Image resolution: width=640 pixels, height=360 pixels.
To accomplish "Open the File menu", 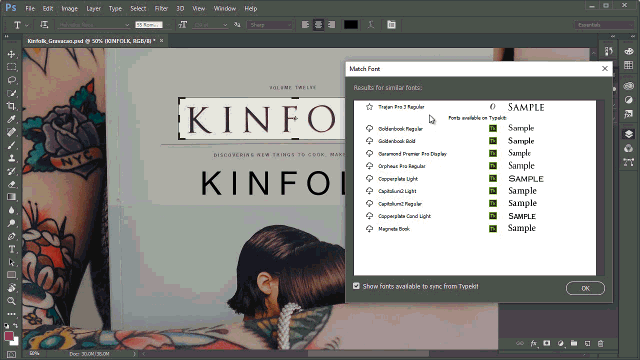I will coord(30,9).
